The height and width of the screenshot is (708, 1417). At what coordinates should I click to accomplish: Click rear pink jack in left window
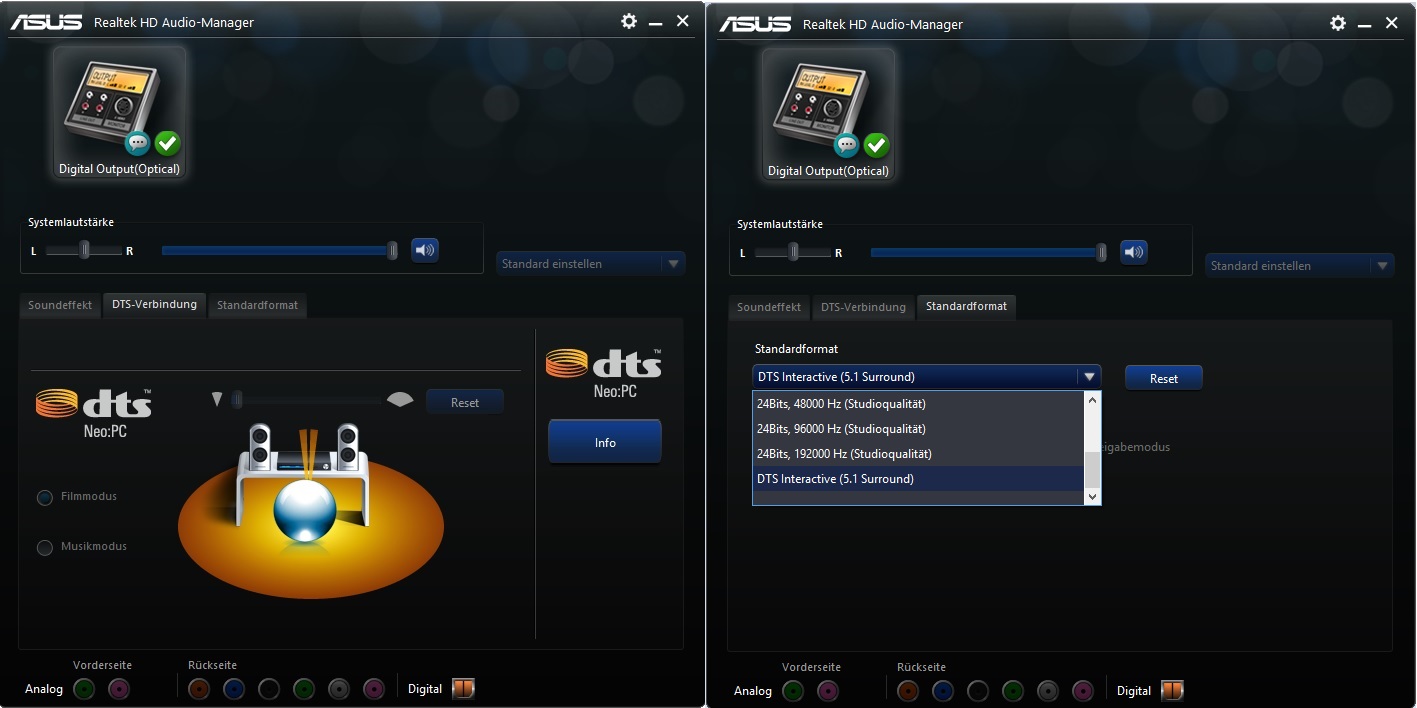pyautogui.click(x=374, y=688)
